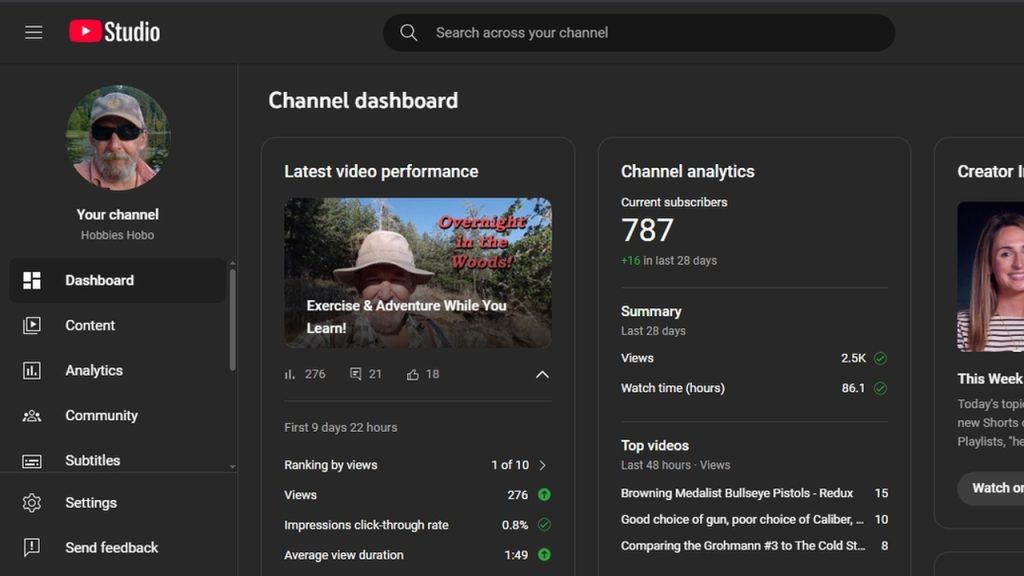Click the Community people icon

[x=32, y=415]
